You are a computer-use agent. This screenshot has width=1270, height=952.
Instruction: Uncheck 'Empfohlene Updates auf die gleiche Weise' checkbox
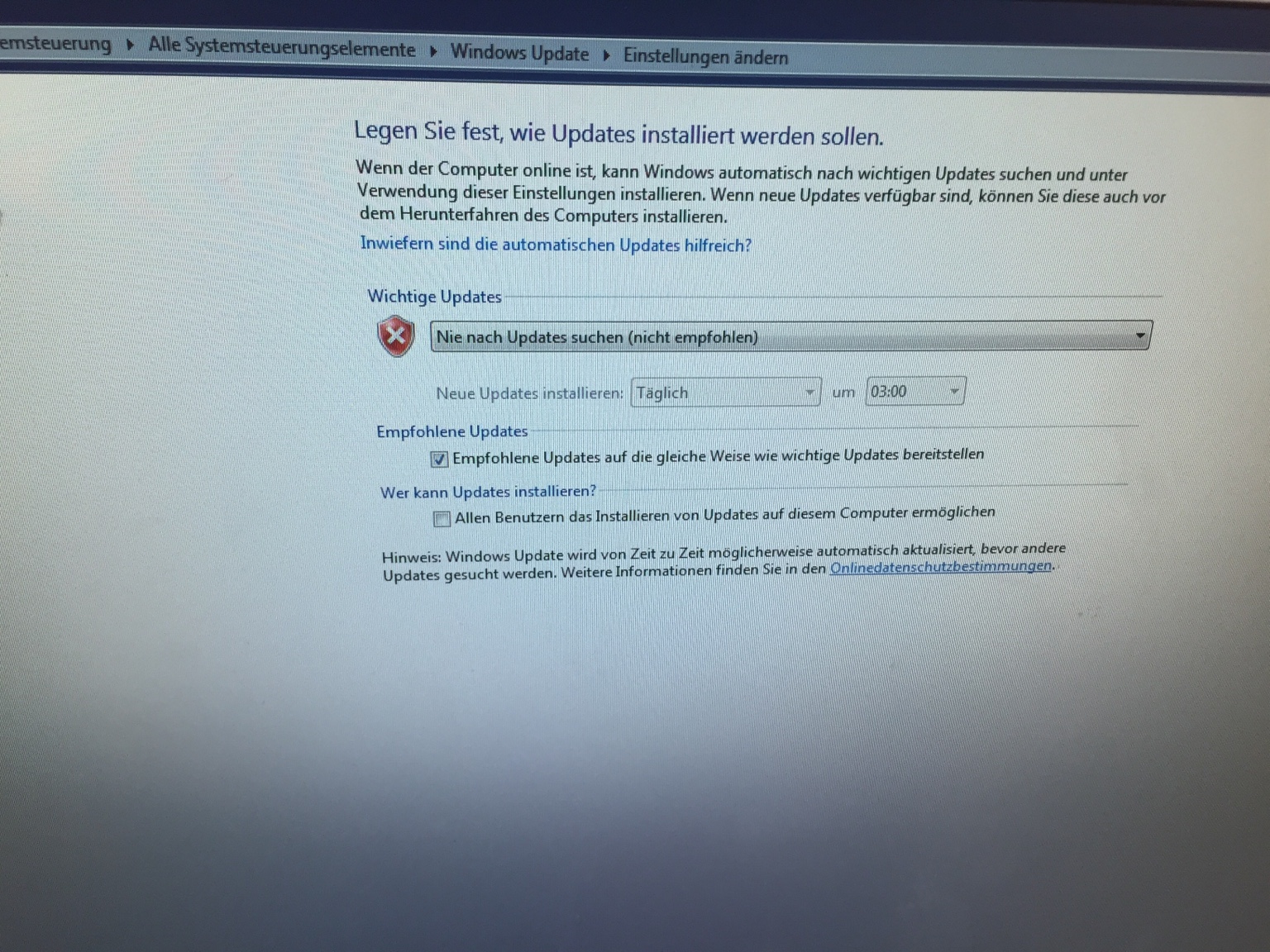point(439,459)
